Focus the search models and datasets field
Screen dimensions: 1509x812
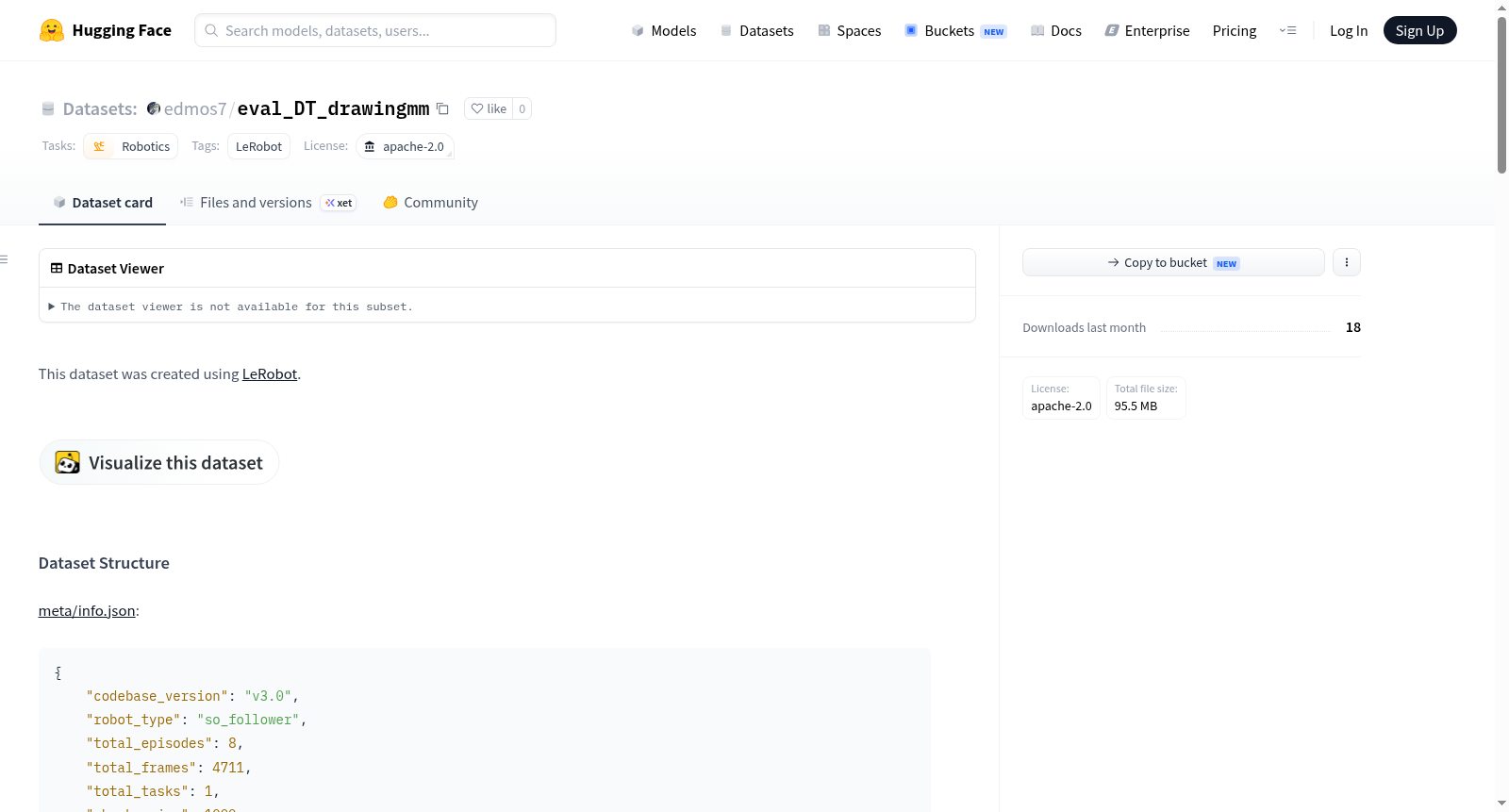[x=375, y=30]
